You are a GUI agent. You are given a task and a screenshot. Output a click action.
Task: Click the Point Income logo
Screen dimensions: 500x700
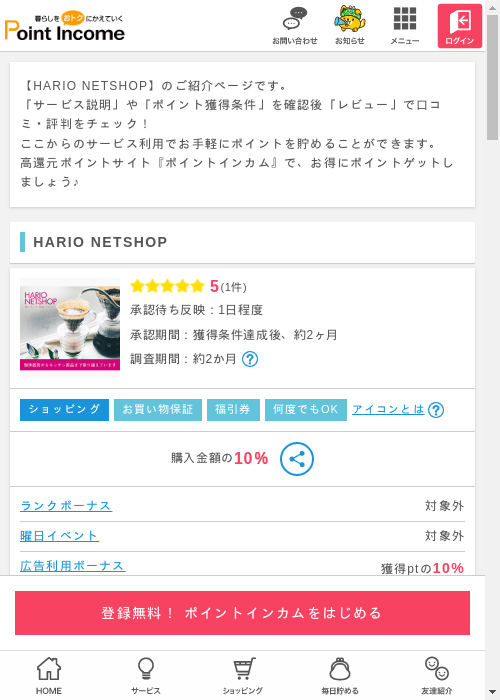tap(65, 26)
